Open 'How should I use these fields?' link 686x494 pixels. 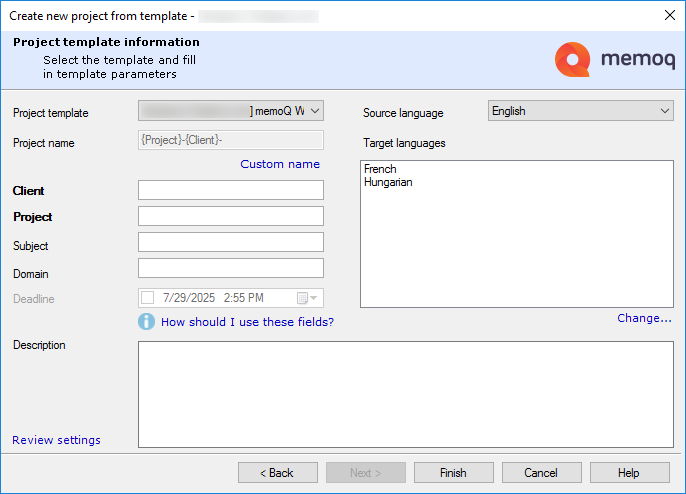(247, 322)
